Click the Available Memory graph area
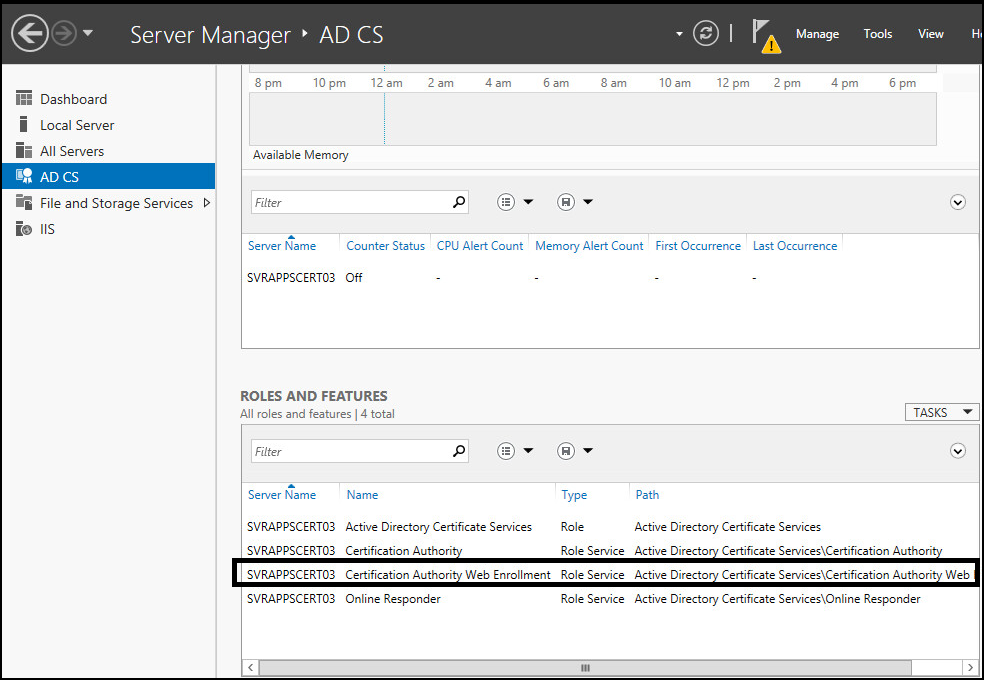Image resolution: width=984 pixels, height=680 pixels. (x=592, y=119)
